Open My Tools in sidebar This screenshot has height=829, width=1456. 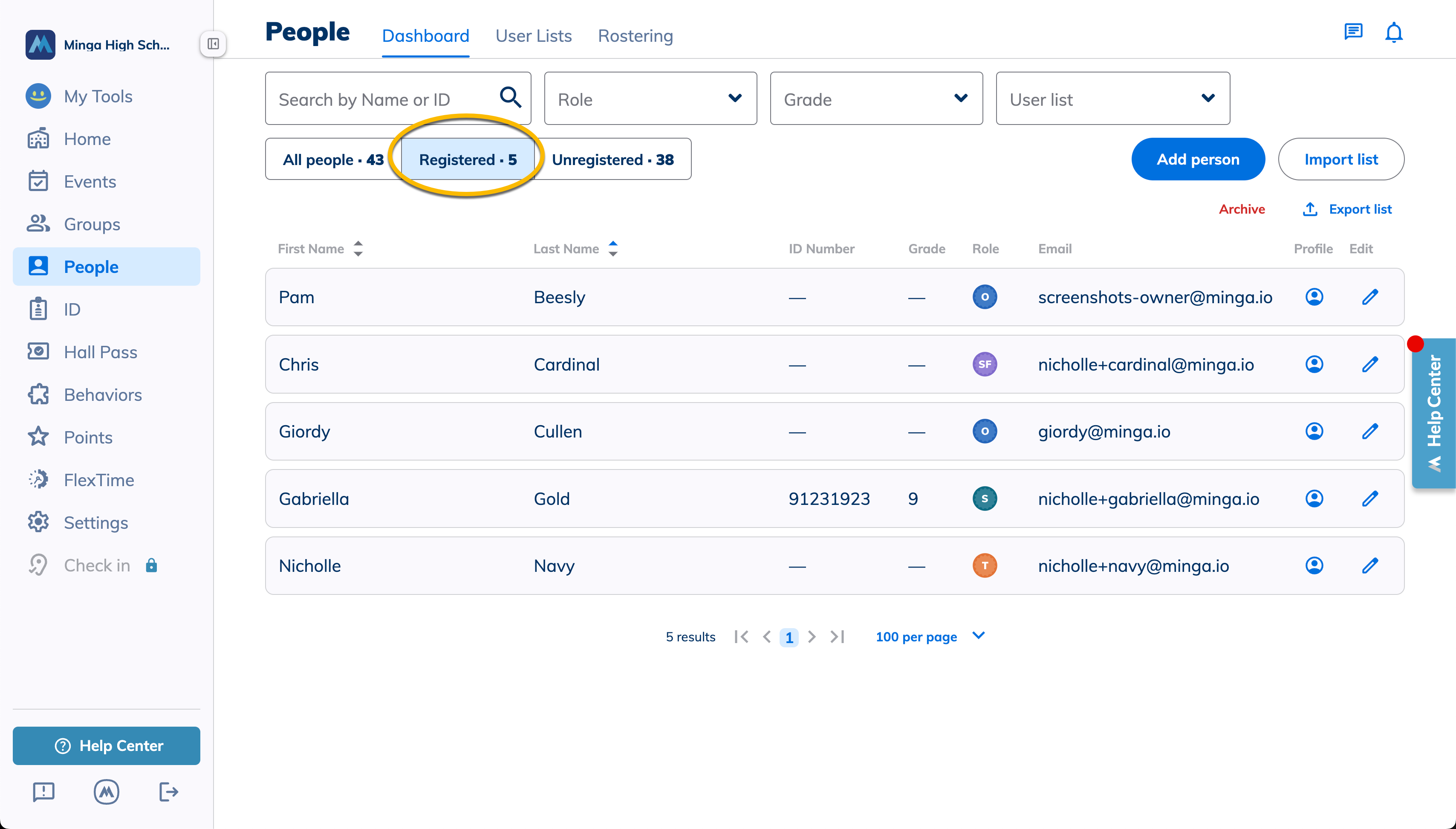tap(107, 96)
